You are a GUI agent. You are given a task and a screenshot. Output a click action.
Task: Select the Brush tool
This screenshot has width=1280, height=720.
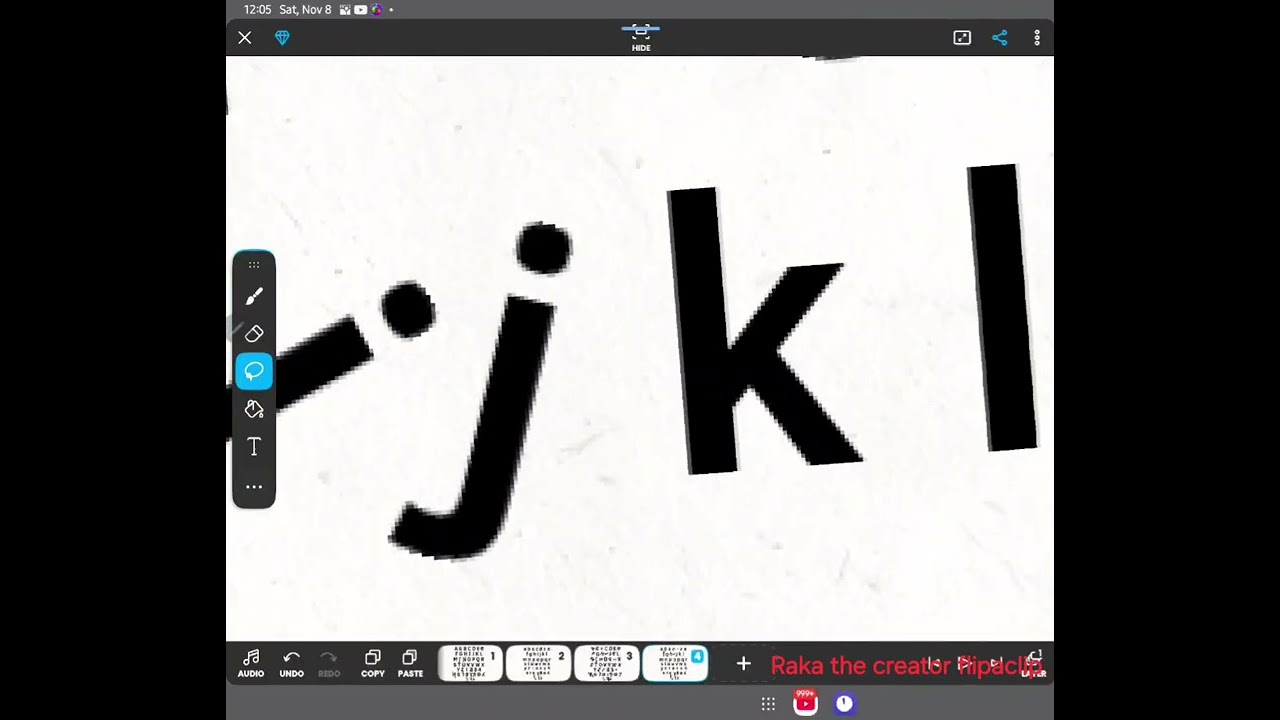pyautogui.click(x=254, y=296)
